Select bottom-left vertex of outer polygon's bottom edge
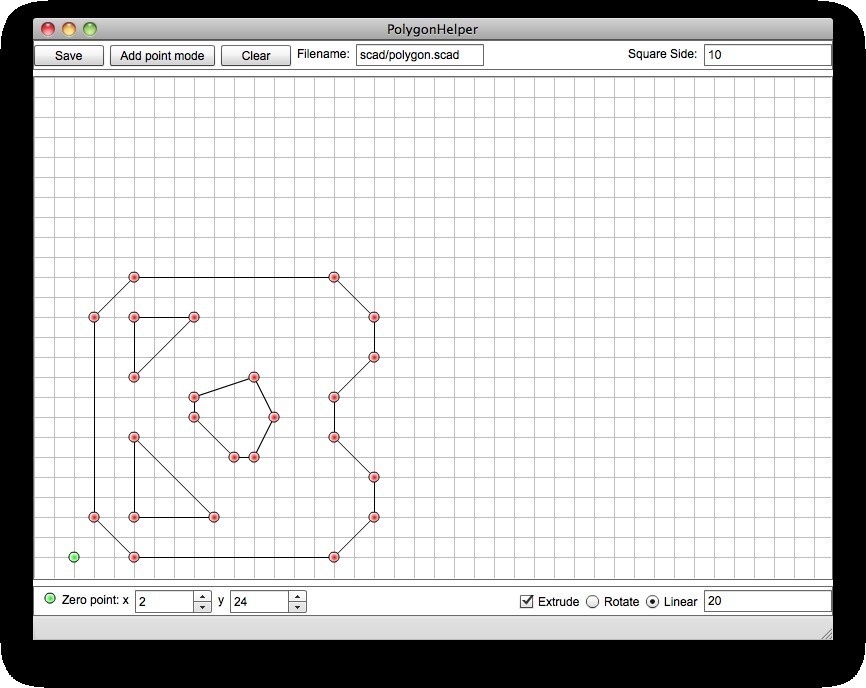The image size is (866, 688). point(134,557)
